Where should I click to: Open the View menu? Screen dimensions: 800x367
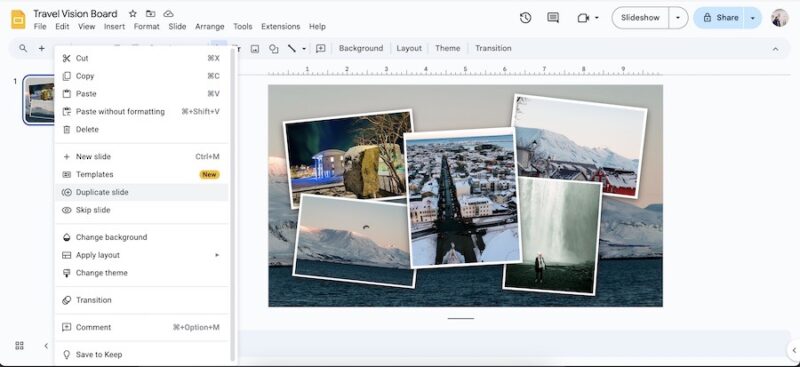tap(87, 27)
